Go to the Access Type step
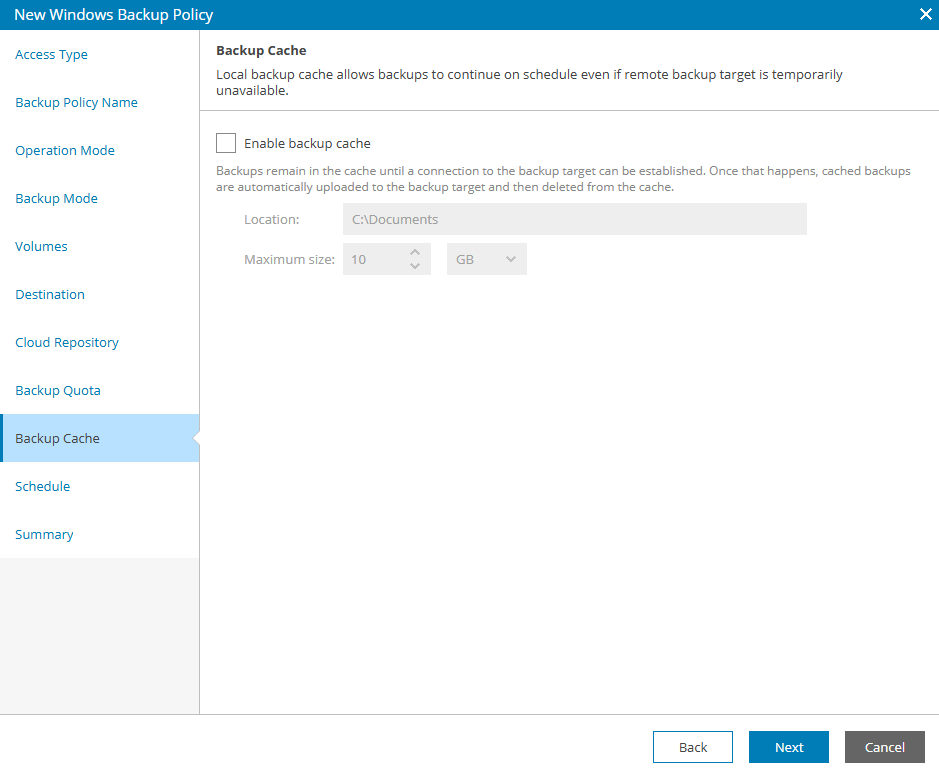Screen dimensions: 939x778 52,55
